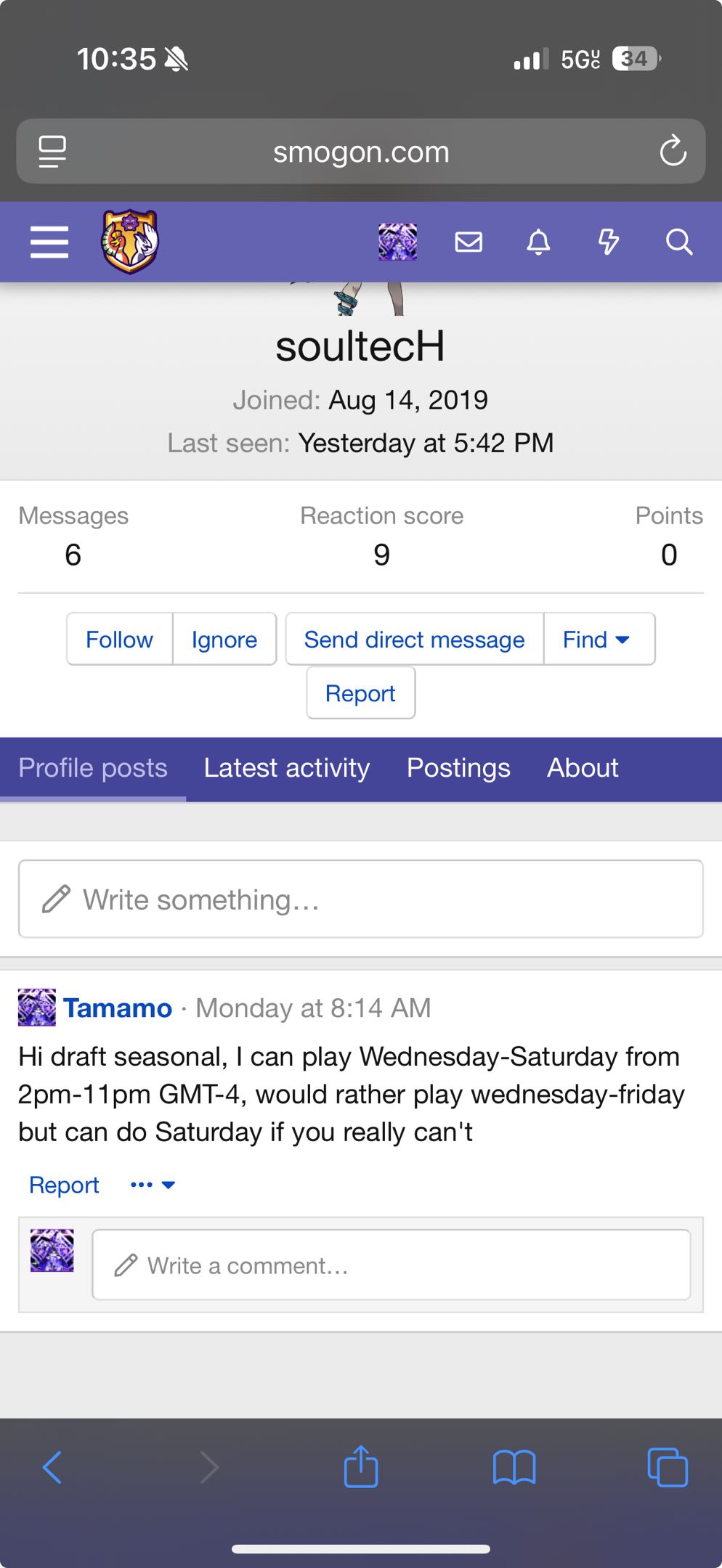Reload the page in Safari
The image size is (722, 1568).
pos(673,151)
